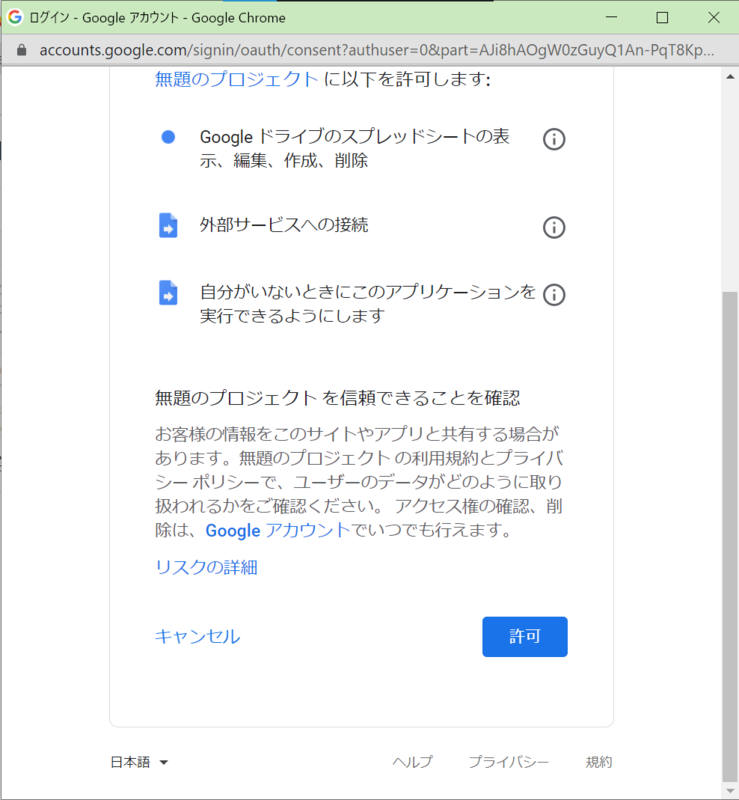Click the scrollbar up arrow
Image resolution: width=739 pixels, height=800 pixels.
[730, 77]
